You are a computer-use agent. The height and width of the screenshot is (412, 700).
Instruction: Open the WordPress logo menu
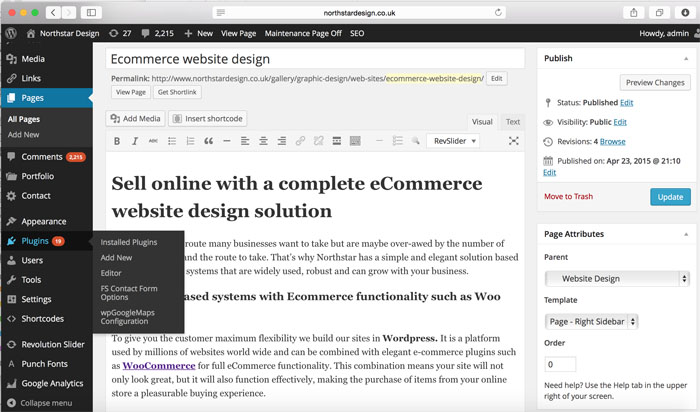tap(11, 33)
